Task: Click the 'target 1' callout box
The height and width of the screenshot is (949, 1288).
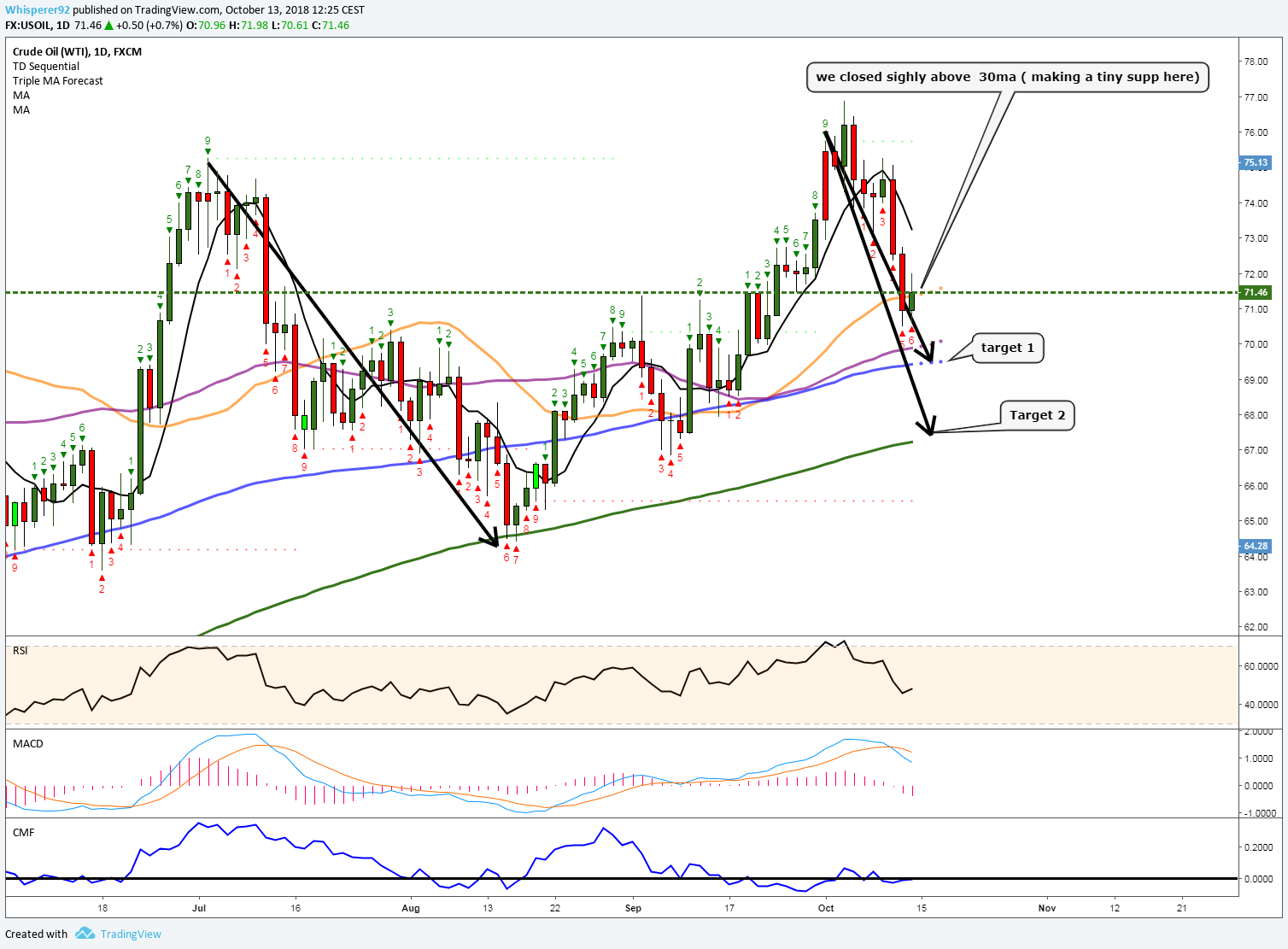Action: (x=1008, y=348)
